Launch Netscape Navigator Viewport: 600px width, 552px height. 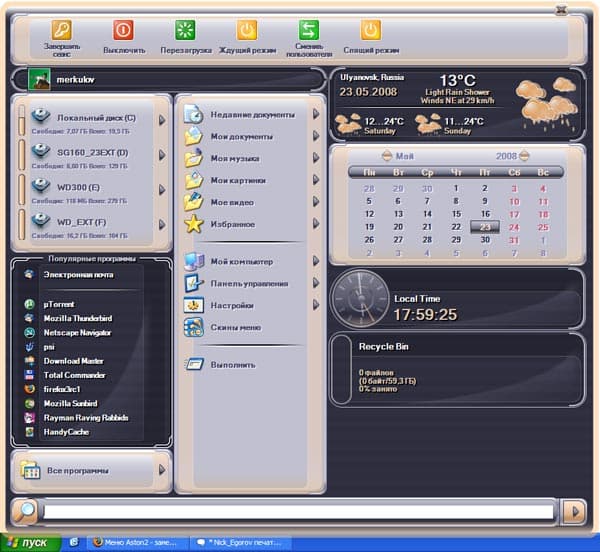click(x=77, y=332)
